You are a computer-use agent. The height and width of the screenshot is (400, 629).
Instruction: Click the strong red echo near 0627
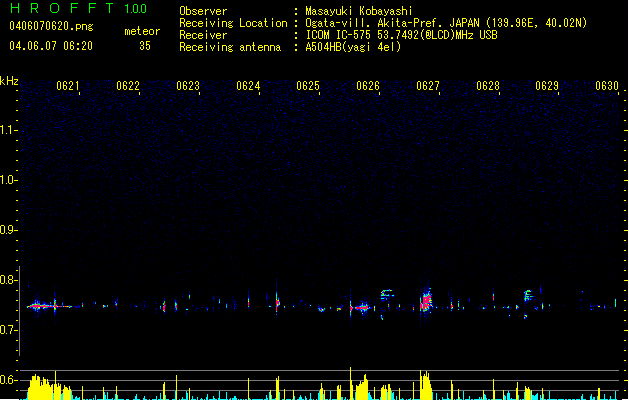click(x=426, y=302)
